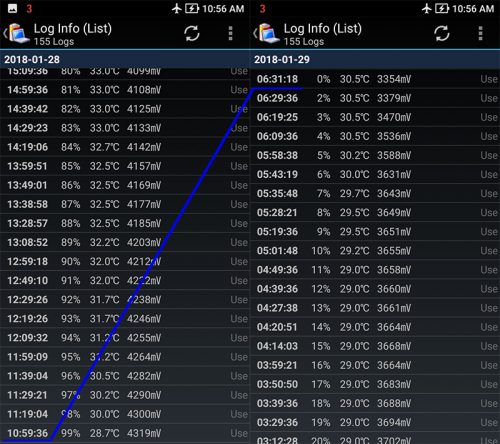Select log row 04:14:03 15%
The width and height of the screenshot is (500, 444).
tap(375, 346)
